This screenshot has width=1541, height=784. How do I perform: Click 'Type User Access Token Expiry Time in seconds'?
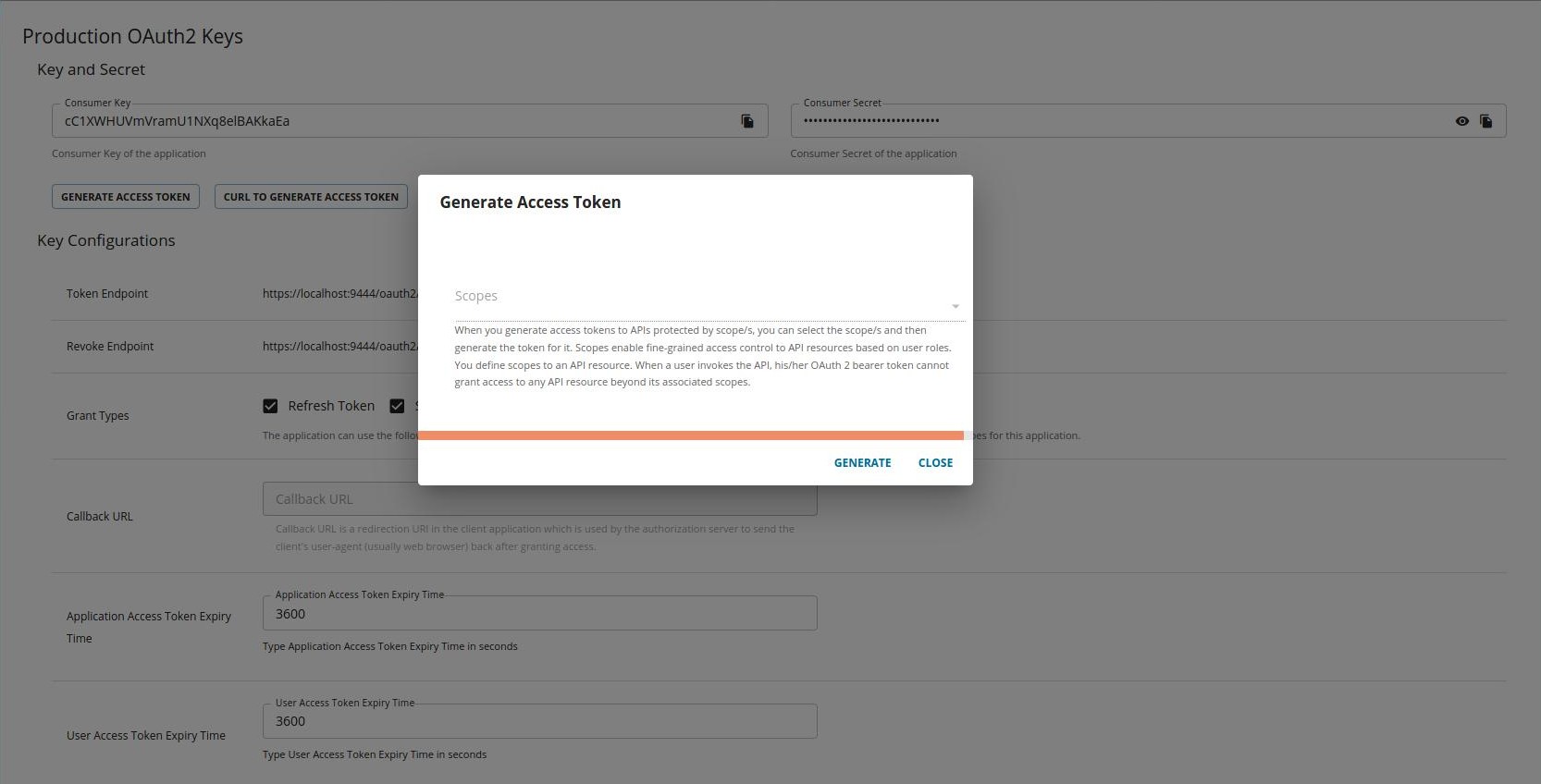tap(375, 754)
